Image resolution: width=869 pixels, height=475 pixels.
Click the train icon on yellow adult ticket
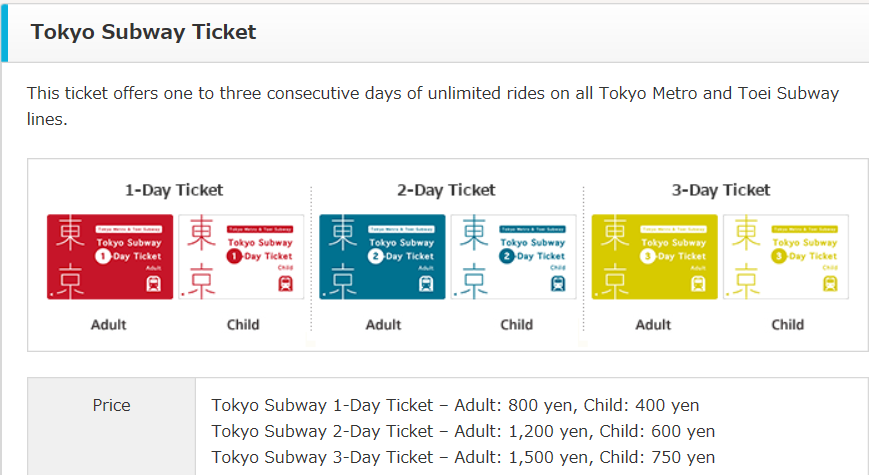click(698, 284)
